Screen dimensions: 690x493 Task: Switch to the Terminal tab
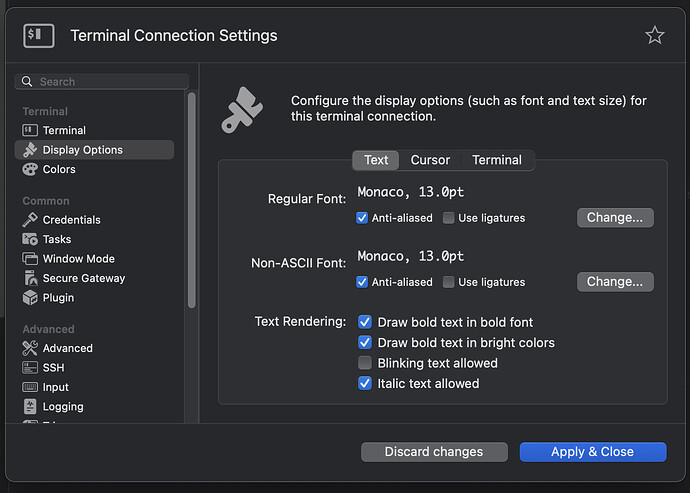pos(497,160)
